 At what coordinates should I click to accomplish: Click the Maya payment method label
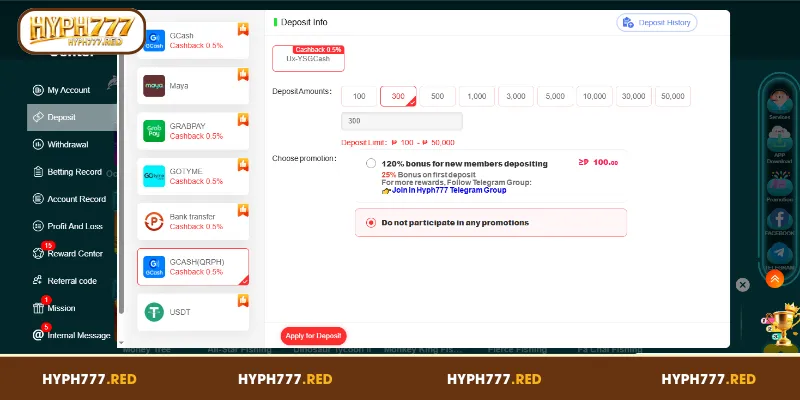[179, 86]
